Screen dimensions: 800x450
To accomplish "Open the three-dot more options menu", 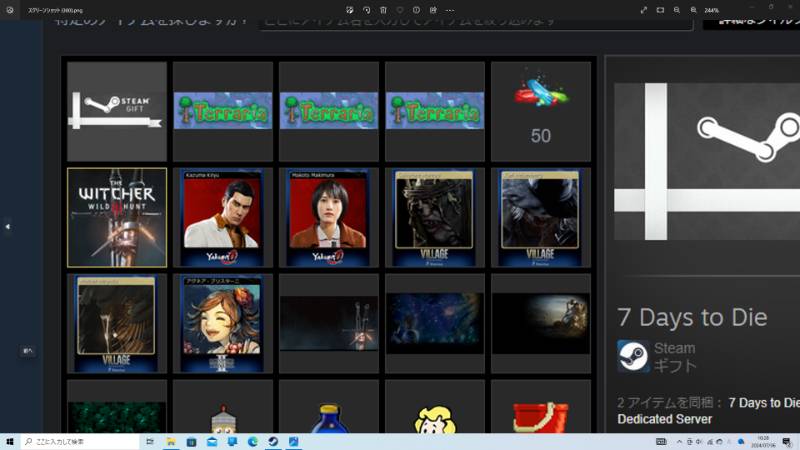I will point(449,10).
